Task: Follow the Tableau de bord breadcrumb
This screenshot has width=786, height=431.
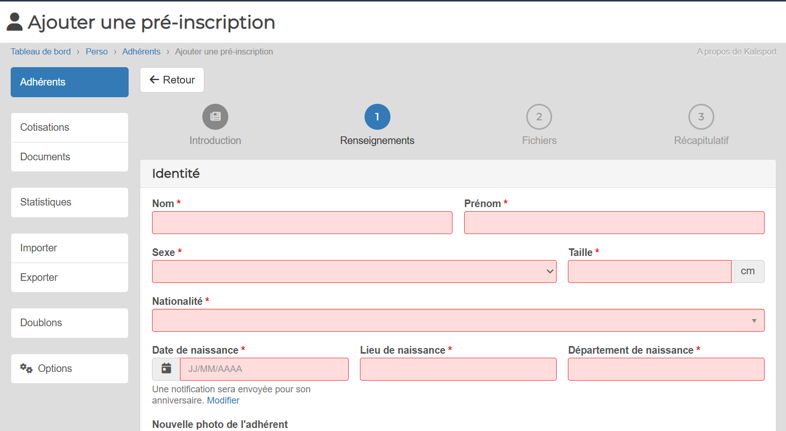Action: coord(41,52)
